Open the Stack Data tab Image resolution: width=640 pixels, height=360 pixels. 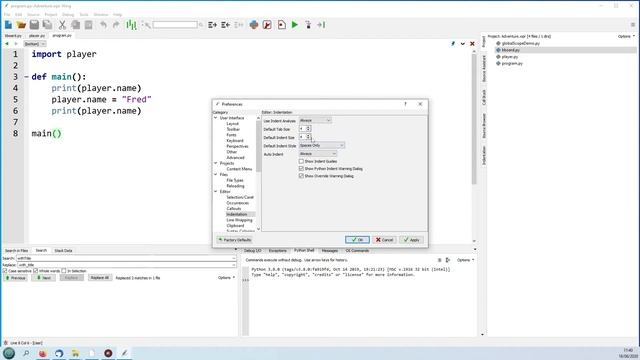point(63,251)
